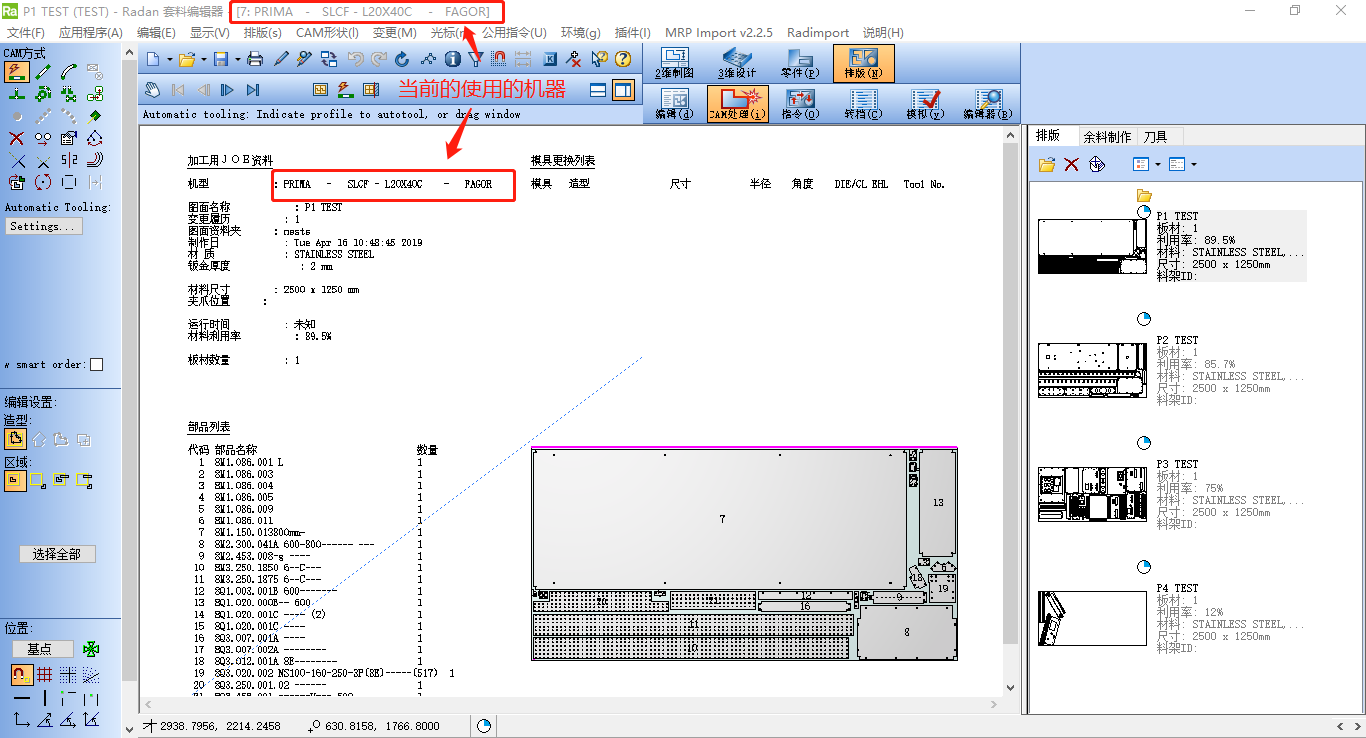The height and width of the screenshot is (738, 1366).
Task: Click the play step-forward icon
Action: (228, 90)
